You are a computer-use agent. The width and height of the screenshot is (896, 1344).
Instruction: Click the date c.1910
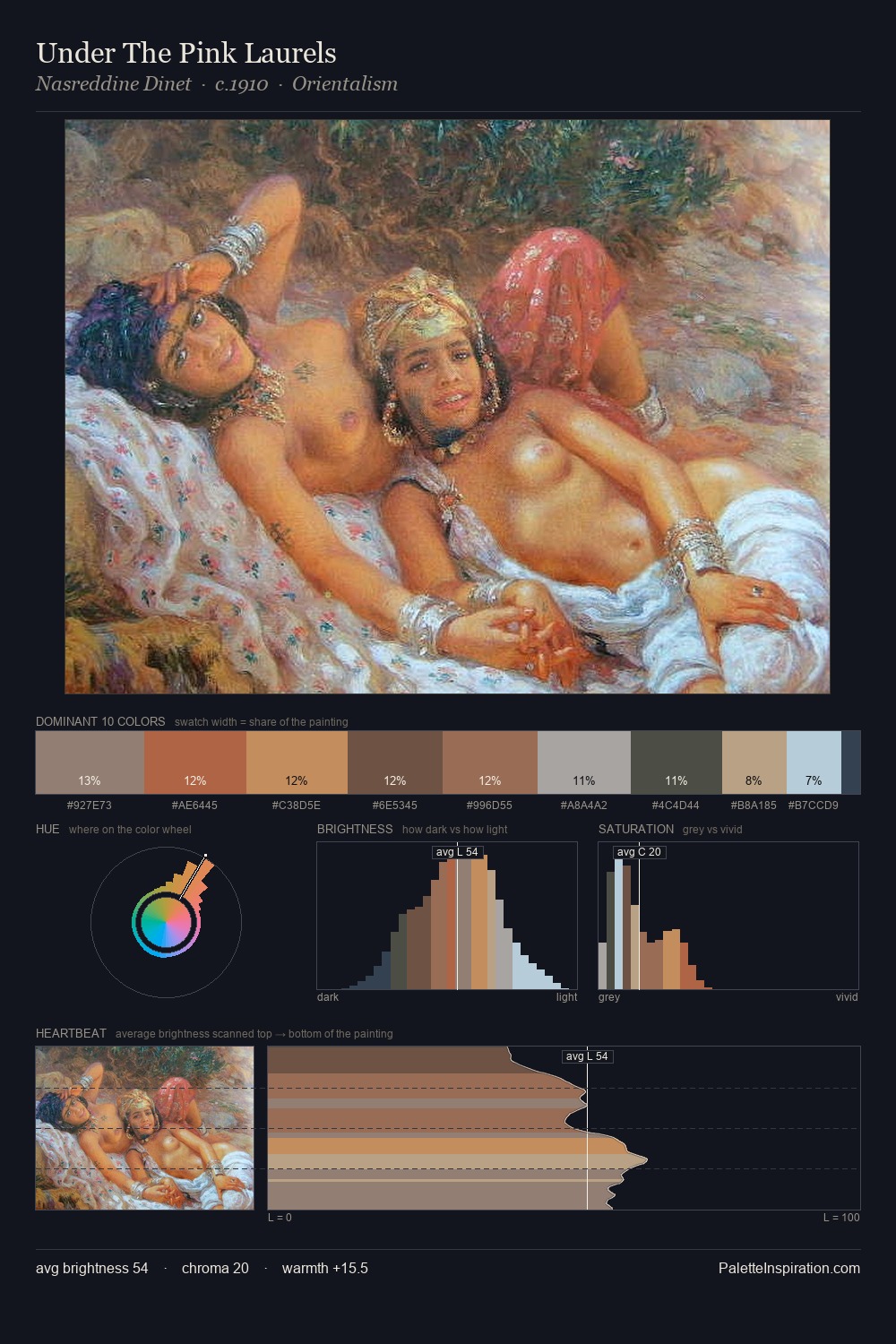click(x=242, y=84)
